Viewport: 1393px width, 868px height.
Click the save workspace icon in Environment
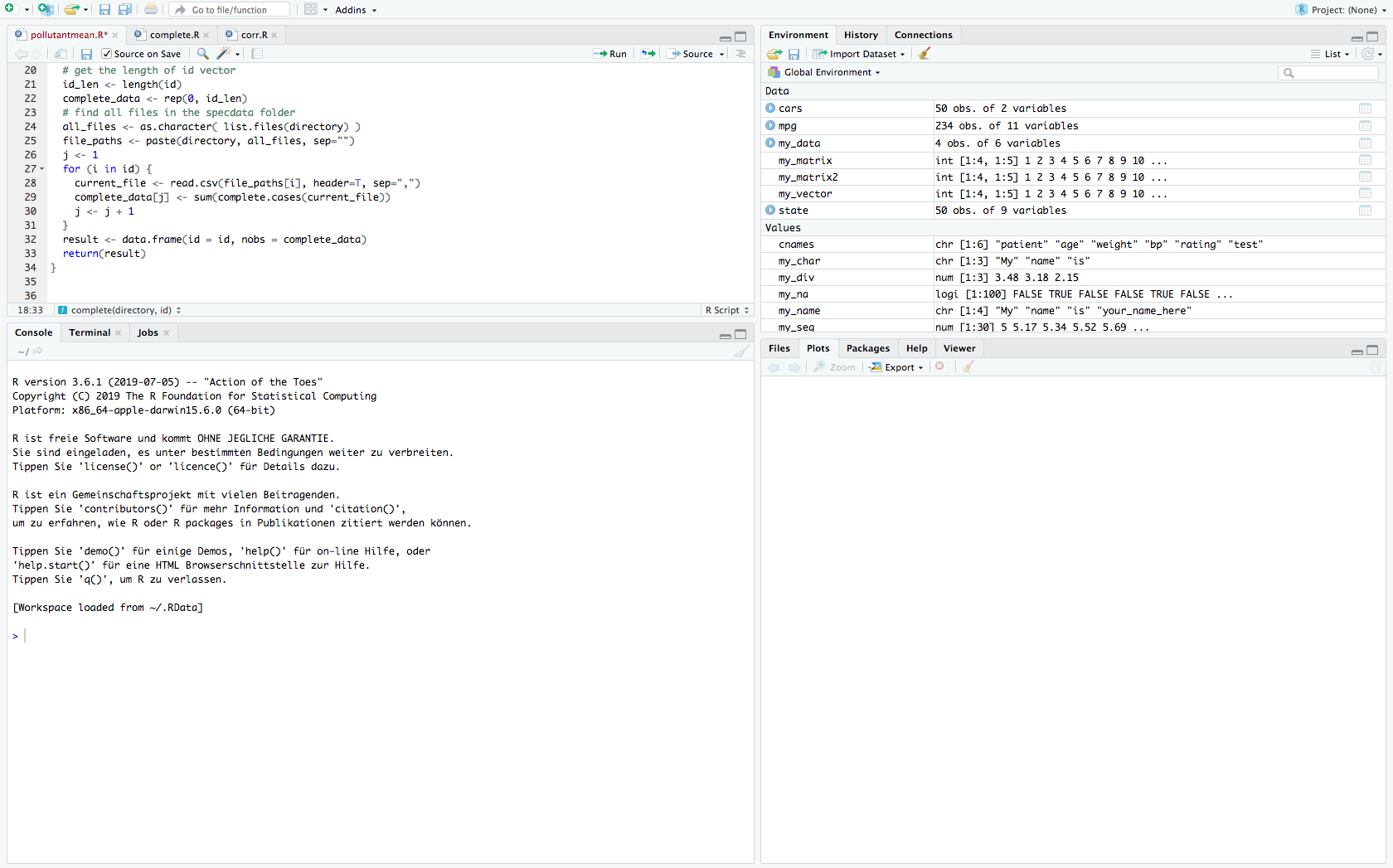pyautogui.click(x=794, y=54)
